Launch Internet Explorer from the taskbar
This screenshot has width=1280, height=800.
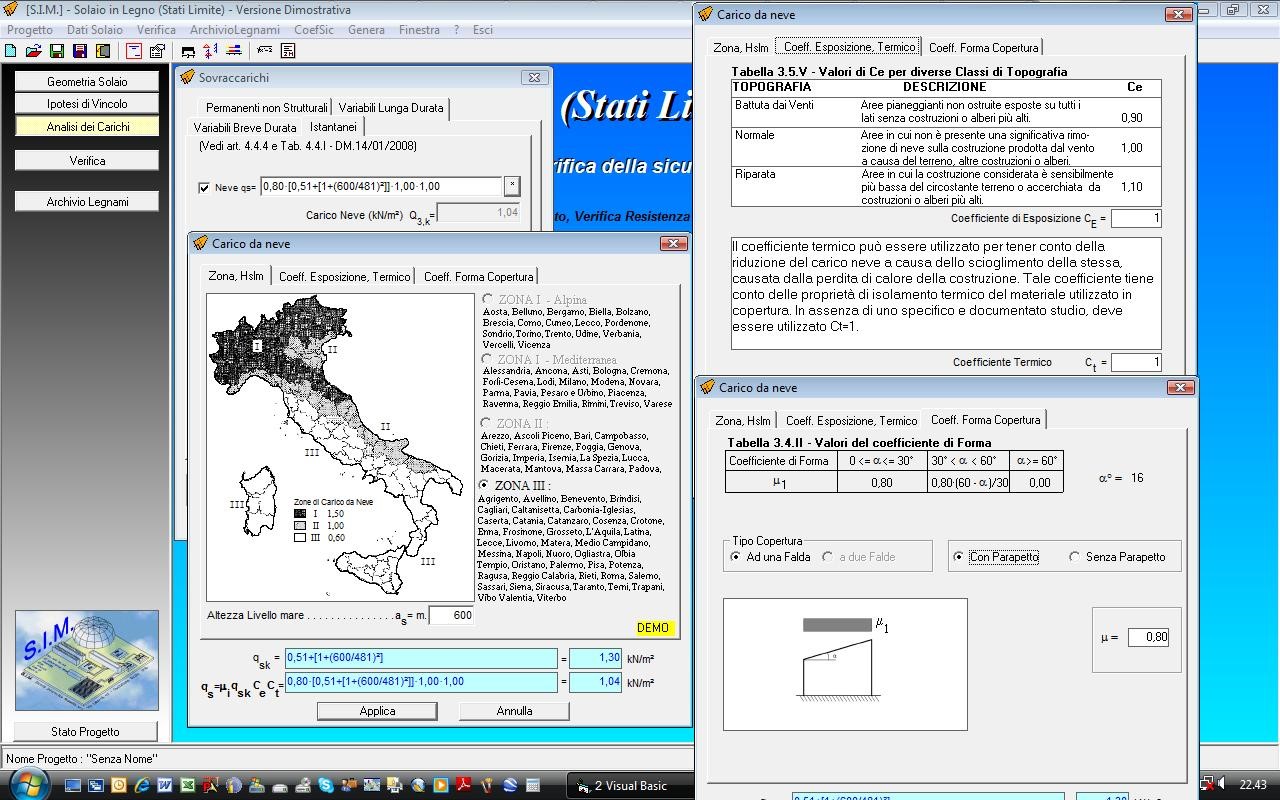coord(141,785)
